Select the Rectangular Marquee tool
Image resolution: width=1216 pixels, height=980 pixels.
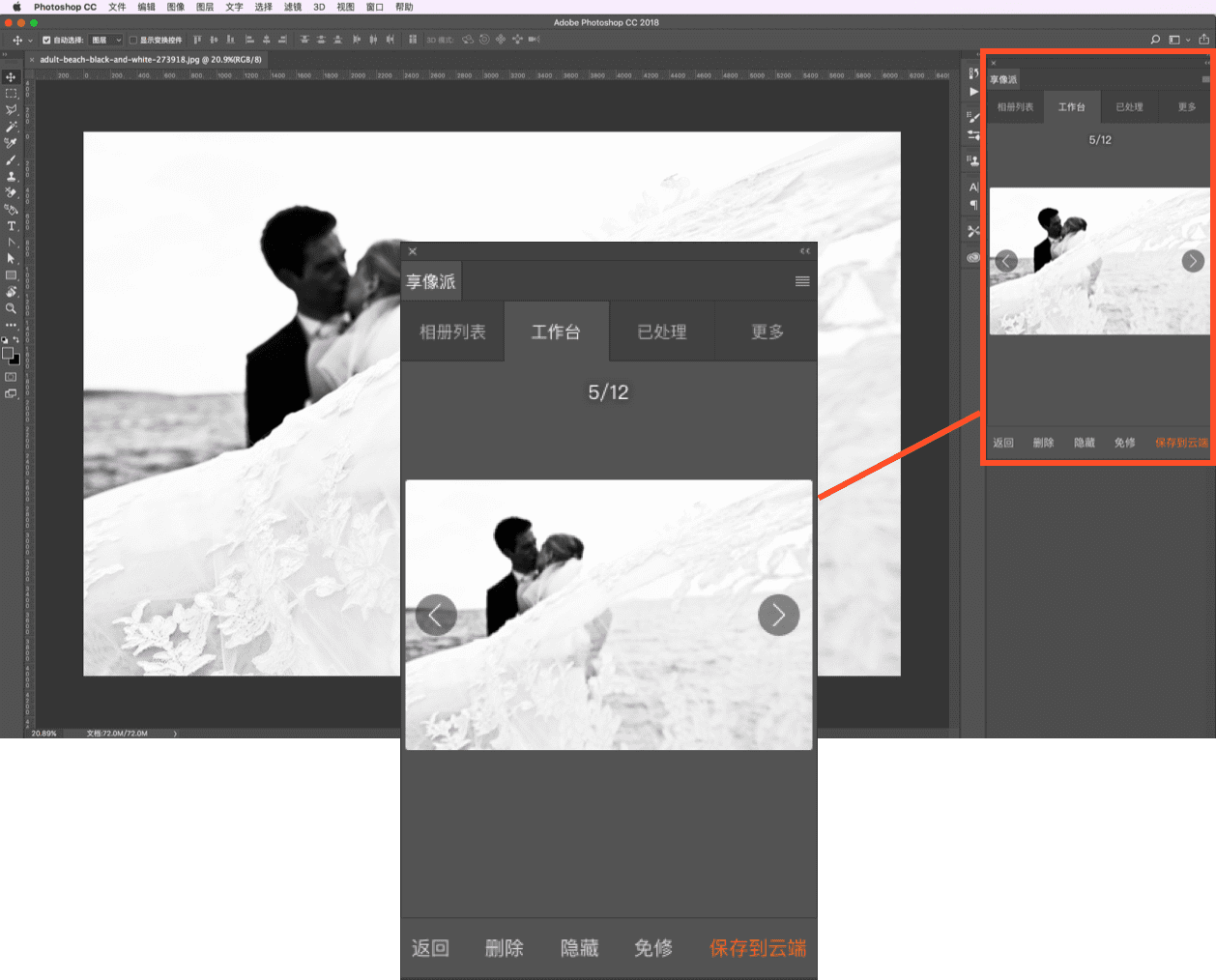pyautogui.click(x=11, y=94)
